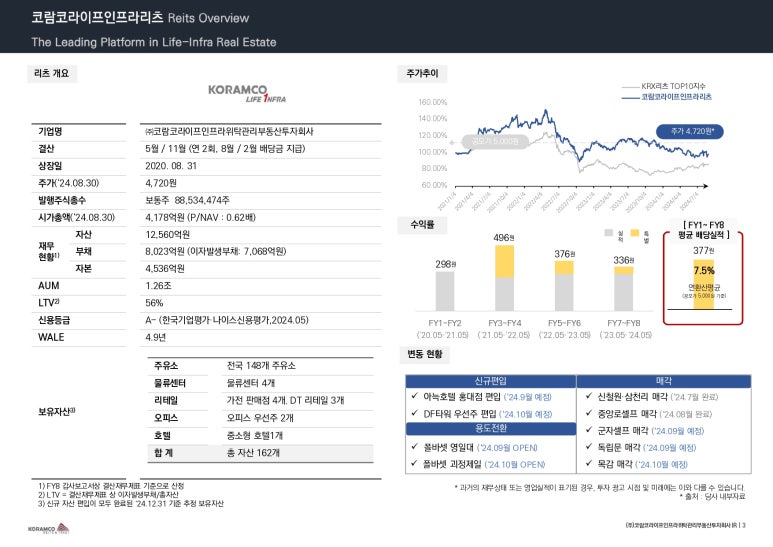
Task: Click the 298원 bar for FY1~FY2
Action: click(x=445, y=291)
